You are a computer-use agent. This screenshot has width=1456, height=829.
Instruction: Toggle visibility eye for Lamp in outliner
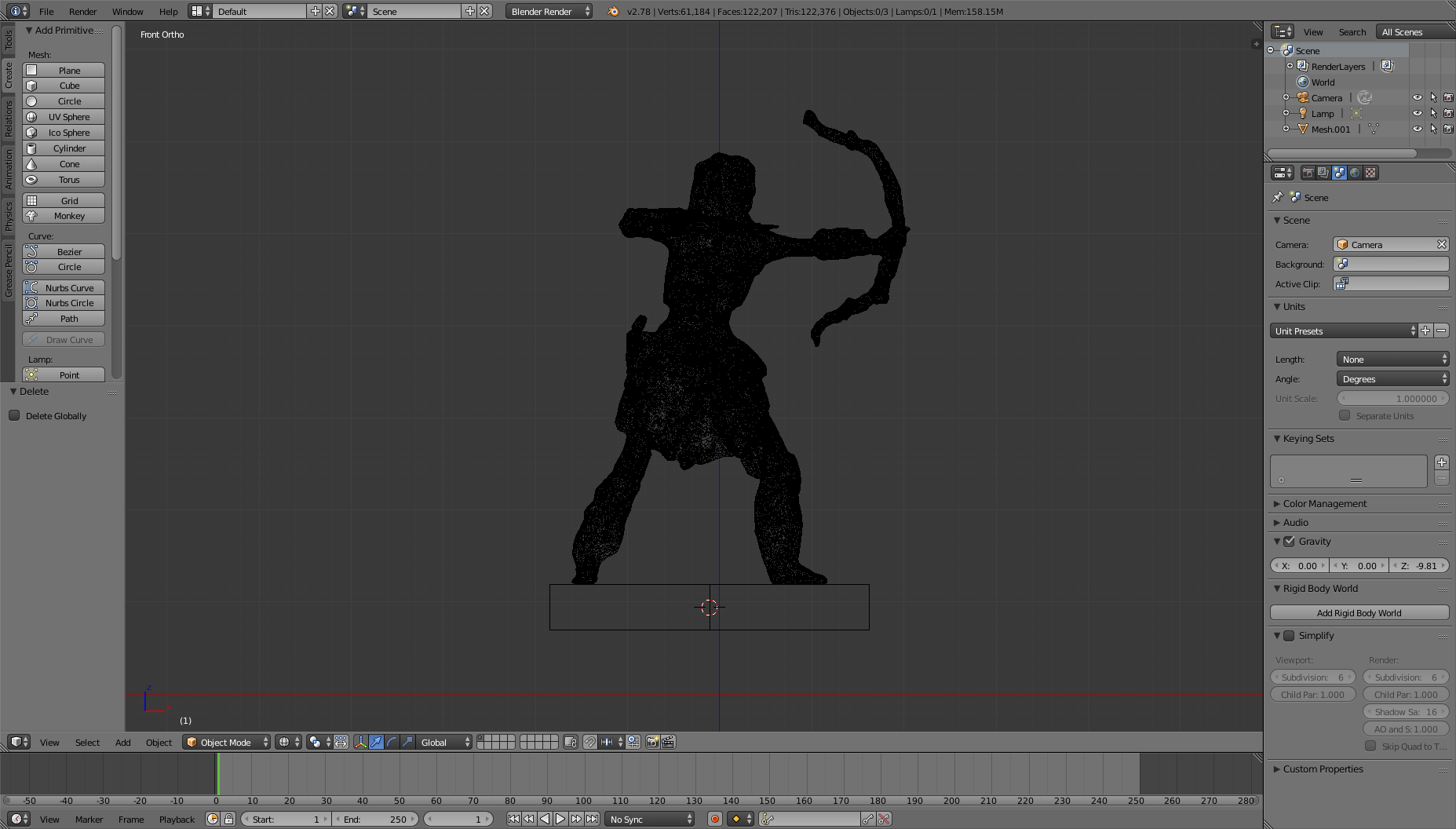click(x=1418, y=113)
